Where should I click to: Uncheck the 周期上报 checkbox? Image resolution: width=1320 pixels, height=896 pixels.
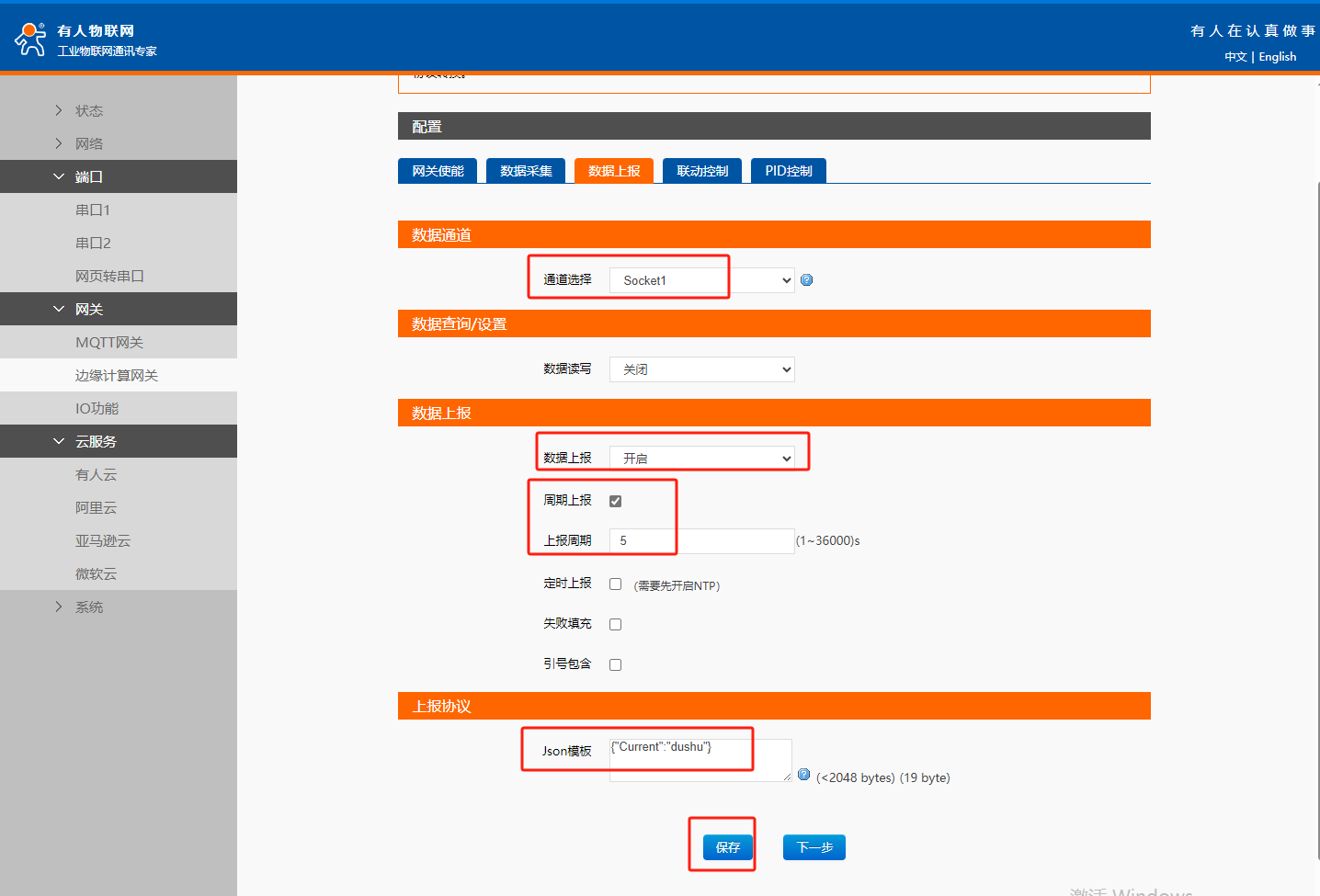(615, 501)
